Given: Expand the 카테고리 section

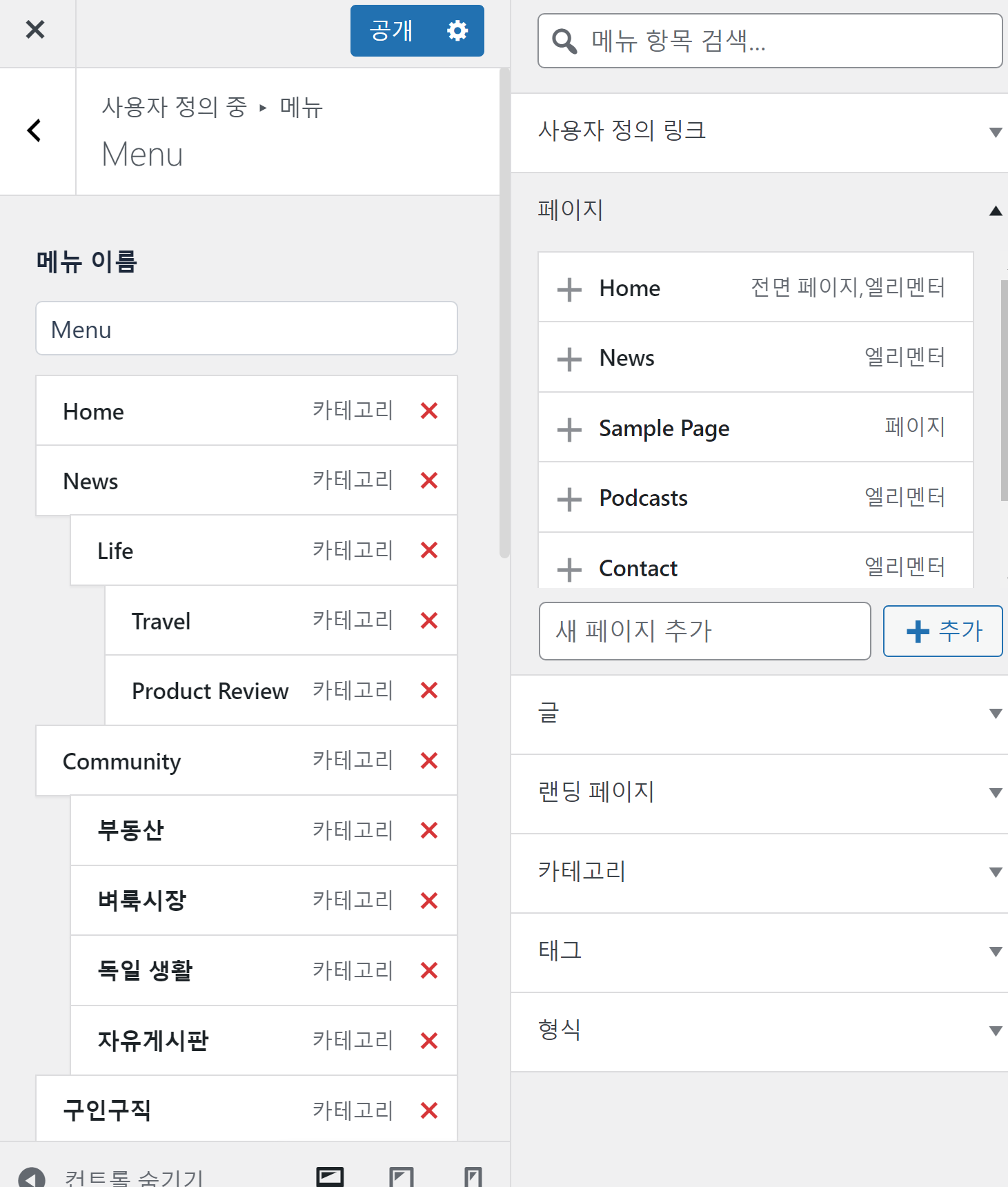Looking at the screenshot, I should 760,872.
